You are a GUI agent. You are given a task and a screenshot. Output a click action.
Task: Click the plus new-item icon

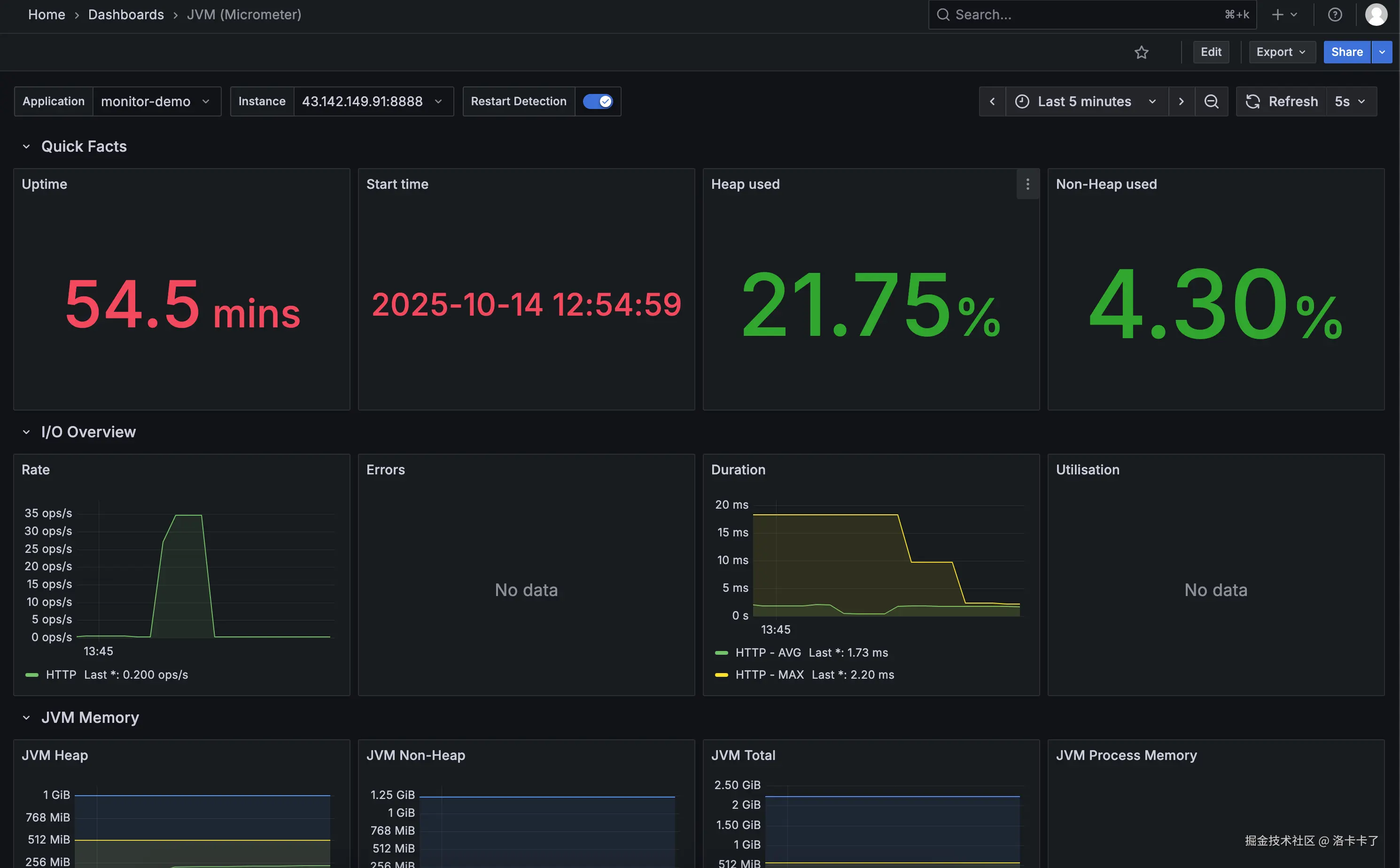(1278, 15)
